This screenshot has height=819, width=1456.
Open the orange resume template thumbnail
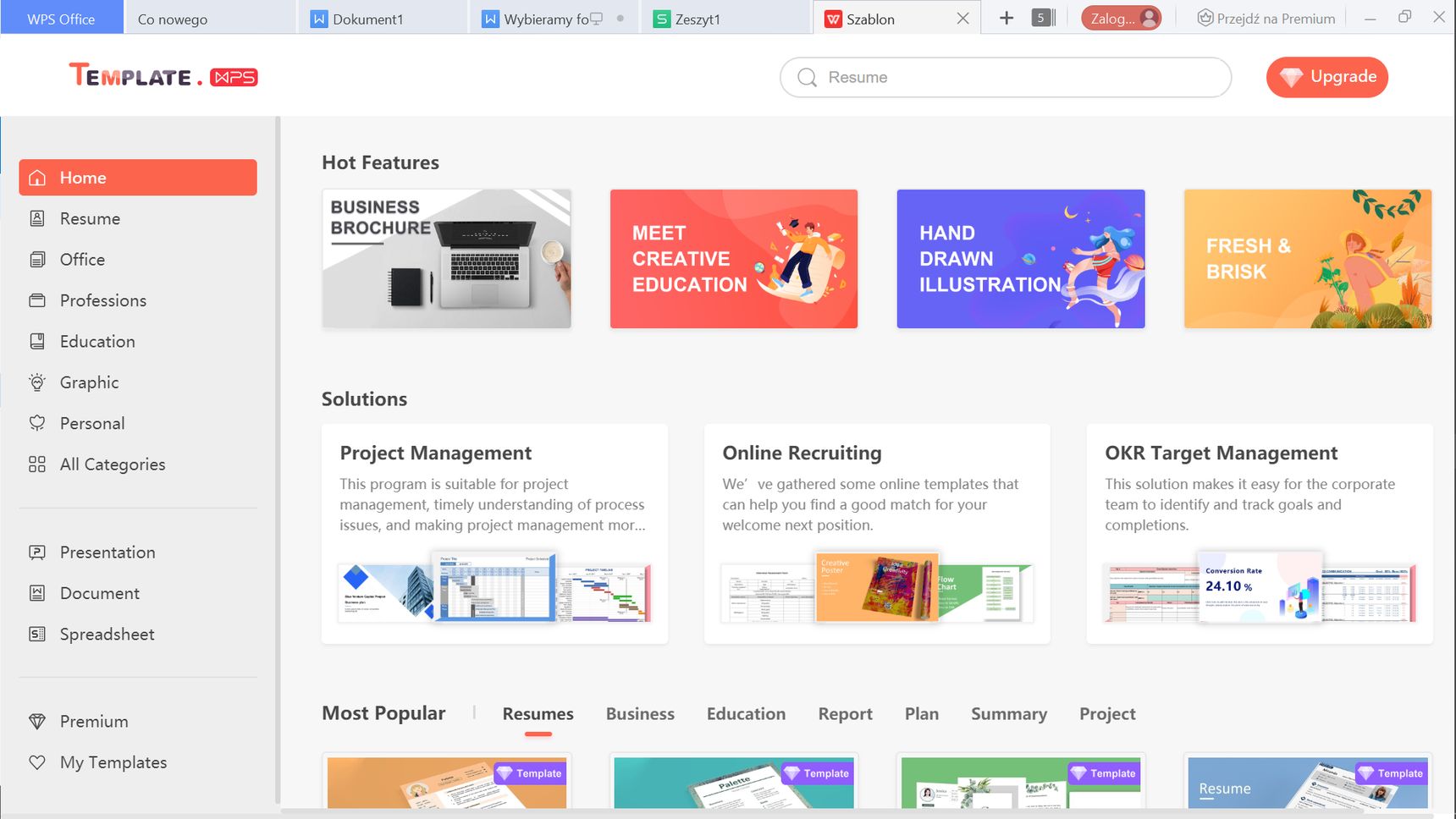[446, 782]
